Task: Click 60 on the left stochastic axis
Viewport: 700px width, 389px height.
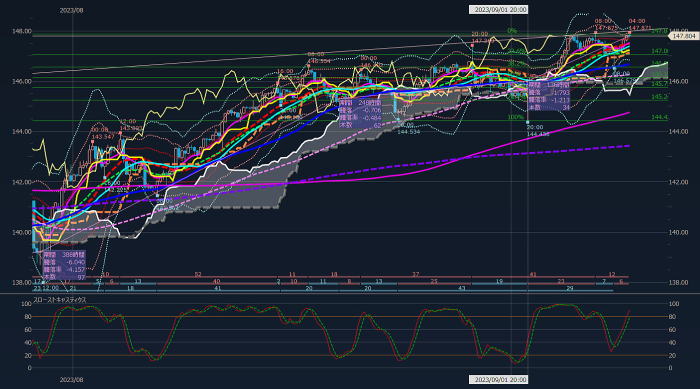Action: [28, 330]
